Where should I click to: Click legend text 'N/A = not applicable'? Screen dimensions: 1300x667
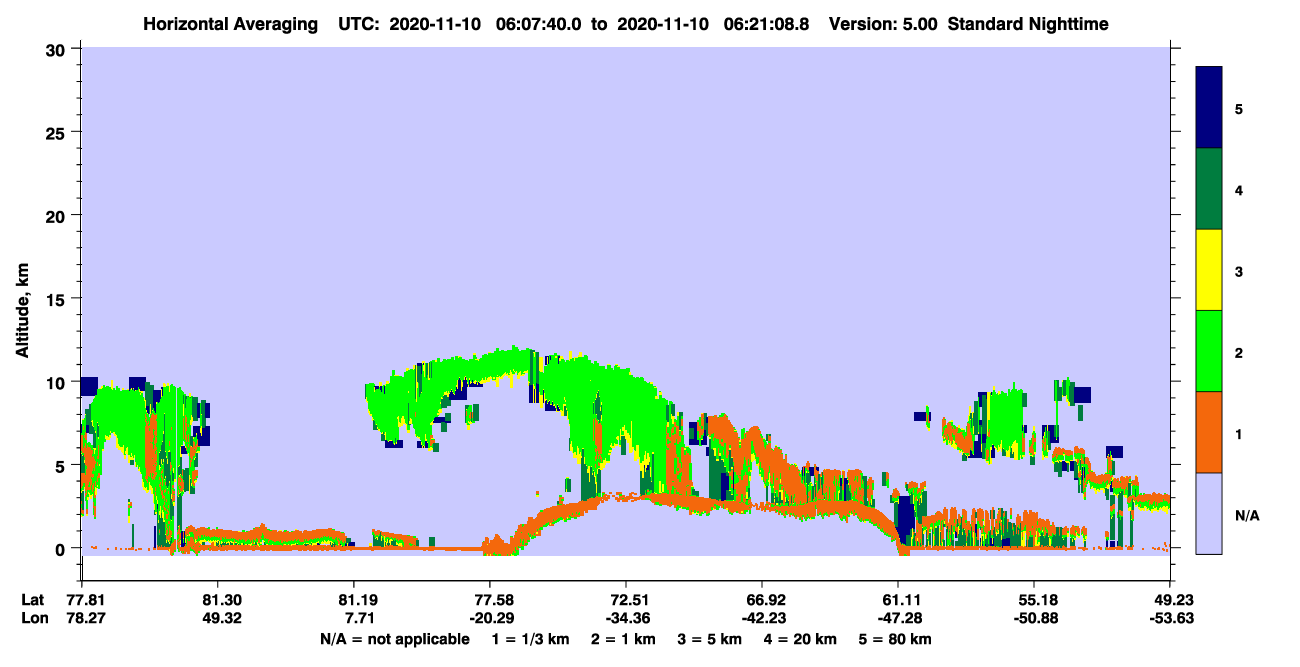[394, 639]
